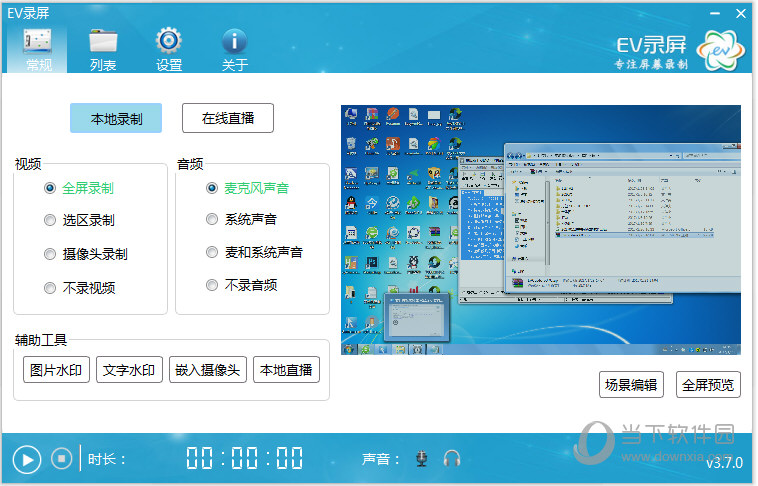This screenshot has height=486, width=758.
Task: Open 全屏预览 full screen preview
Action: point(708,385)
